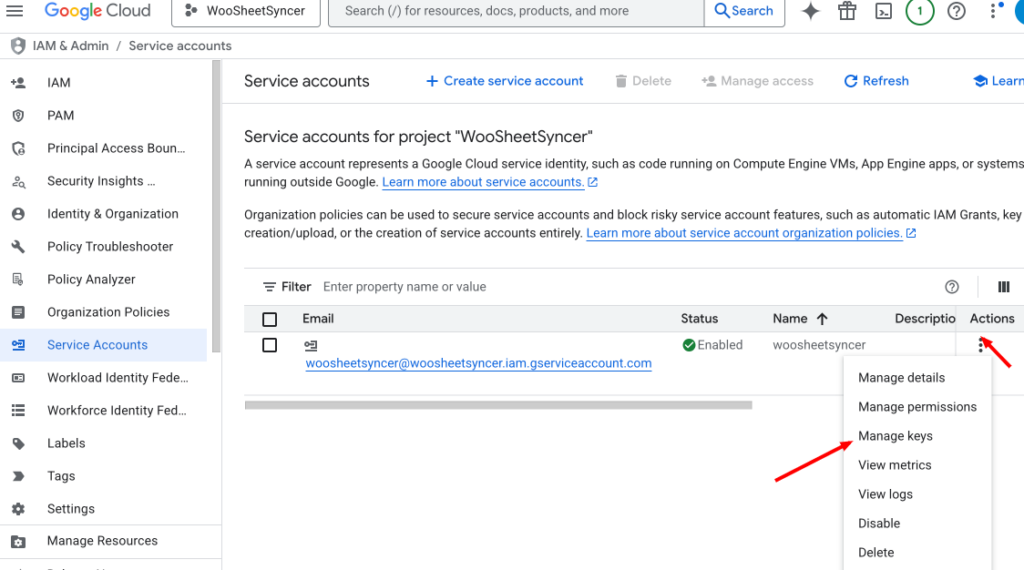Activate Cloud Shell terminal icon

883,11
